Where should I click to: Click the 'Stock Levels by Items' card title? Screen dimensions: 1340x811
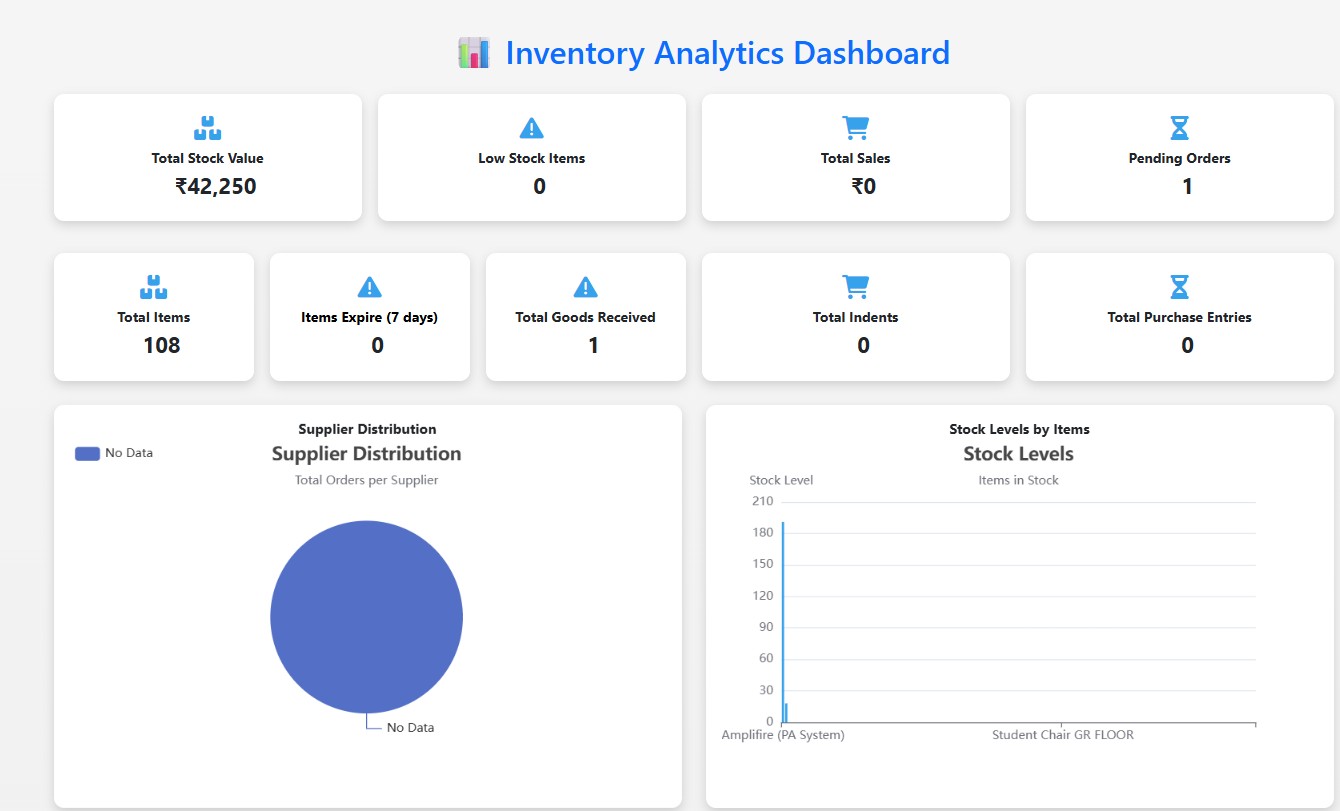1020,429
